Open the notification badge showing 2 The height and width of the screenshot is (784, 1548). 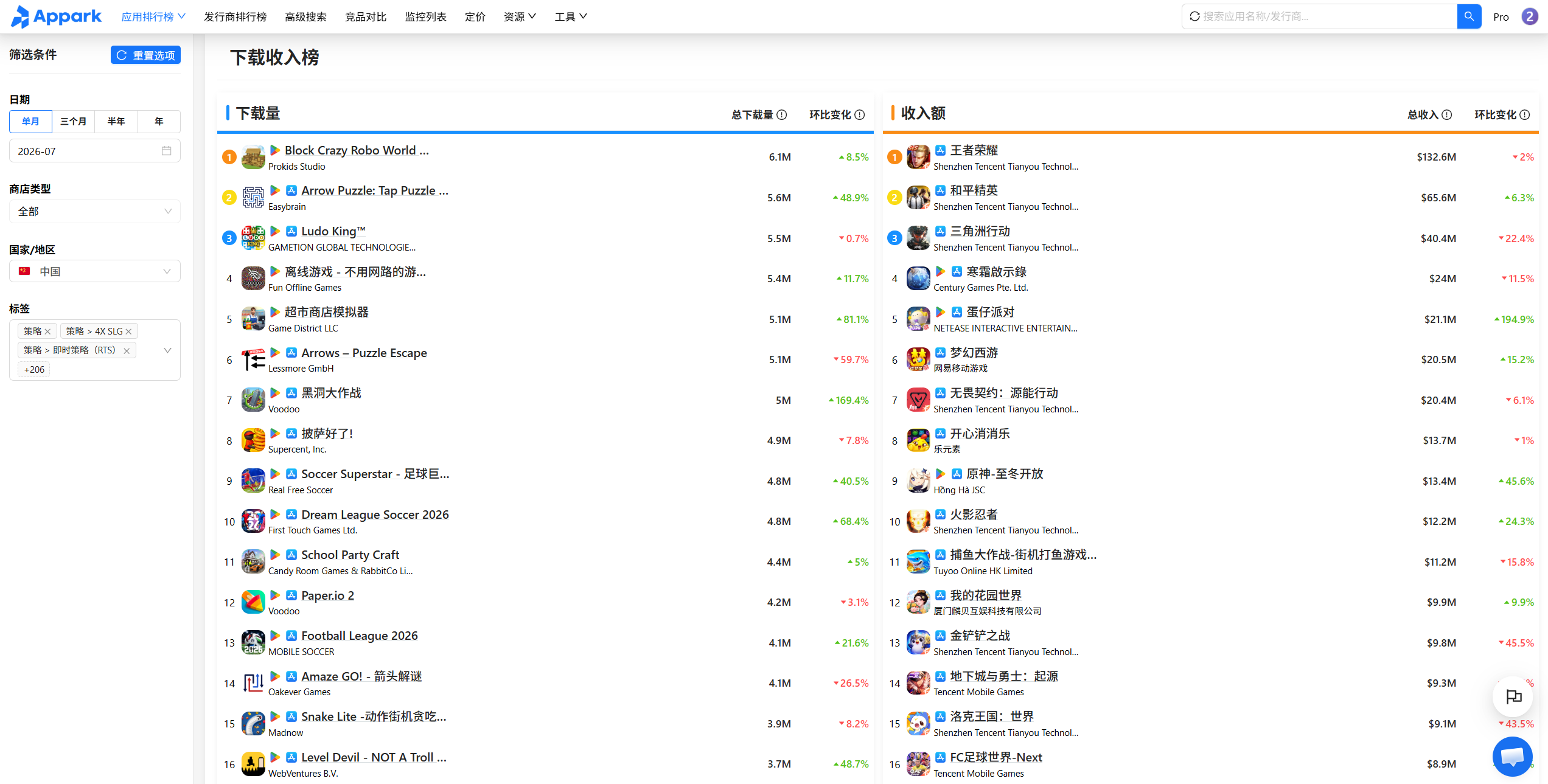pos(1530,16)
